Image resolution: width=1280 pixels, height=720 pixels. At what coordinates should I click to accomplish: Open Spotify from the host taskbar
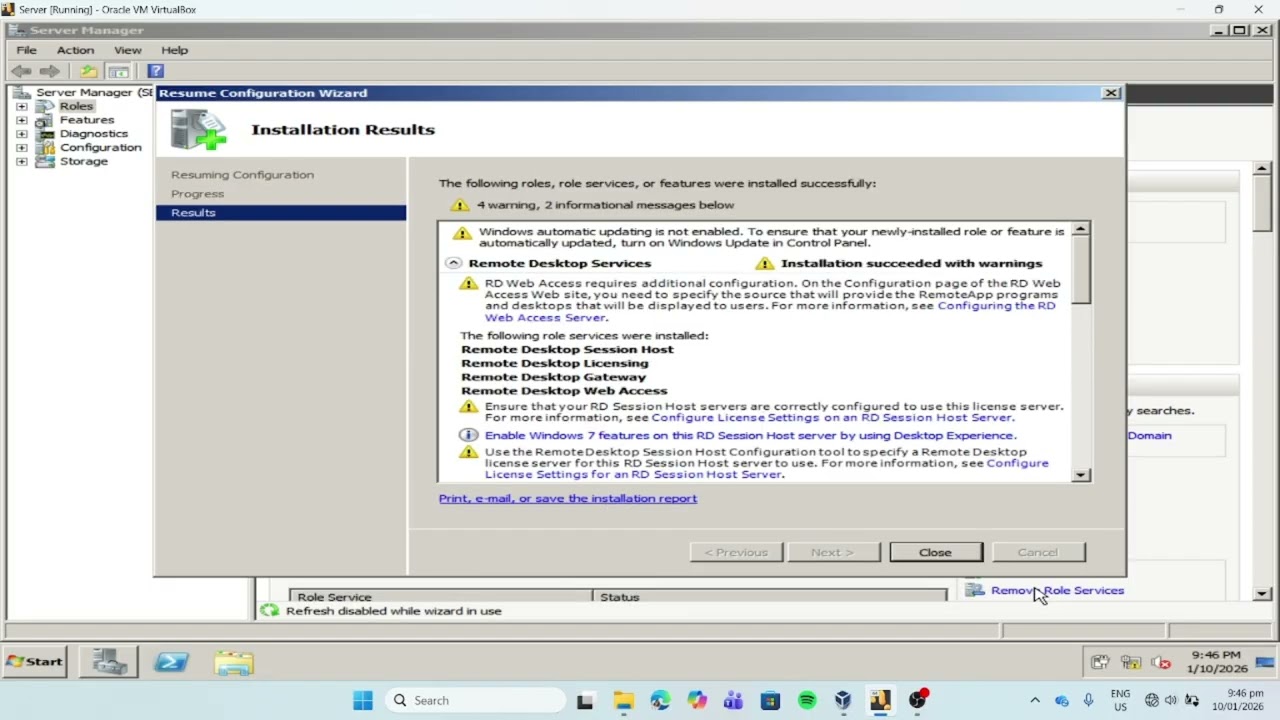pos(807,700)
